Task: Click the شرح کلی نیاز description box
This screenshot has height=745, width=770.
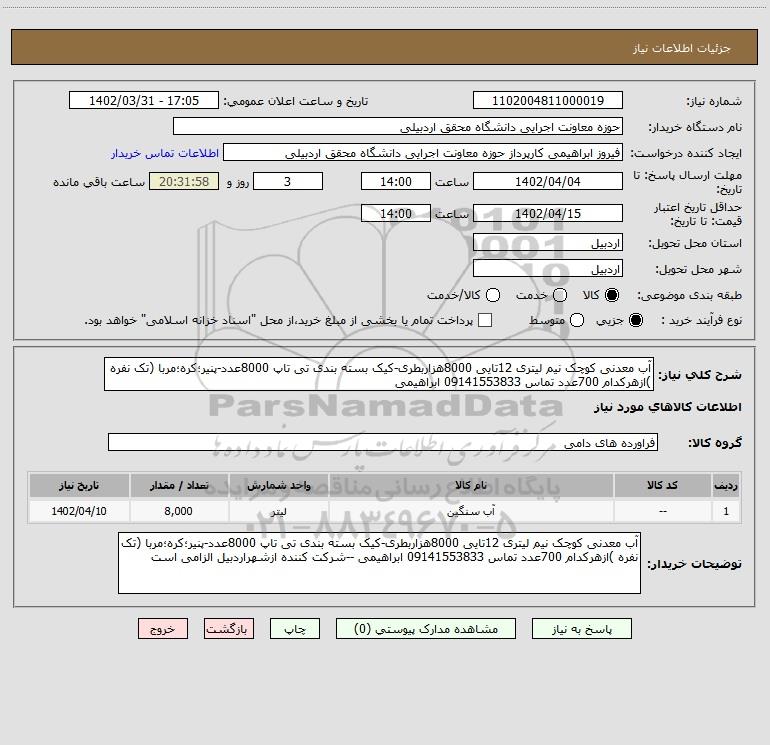Action: [379, 375]
